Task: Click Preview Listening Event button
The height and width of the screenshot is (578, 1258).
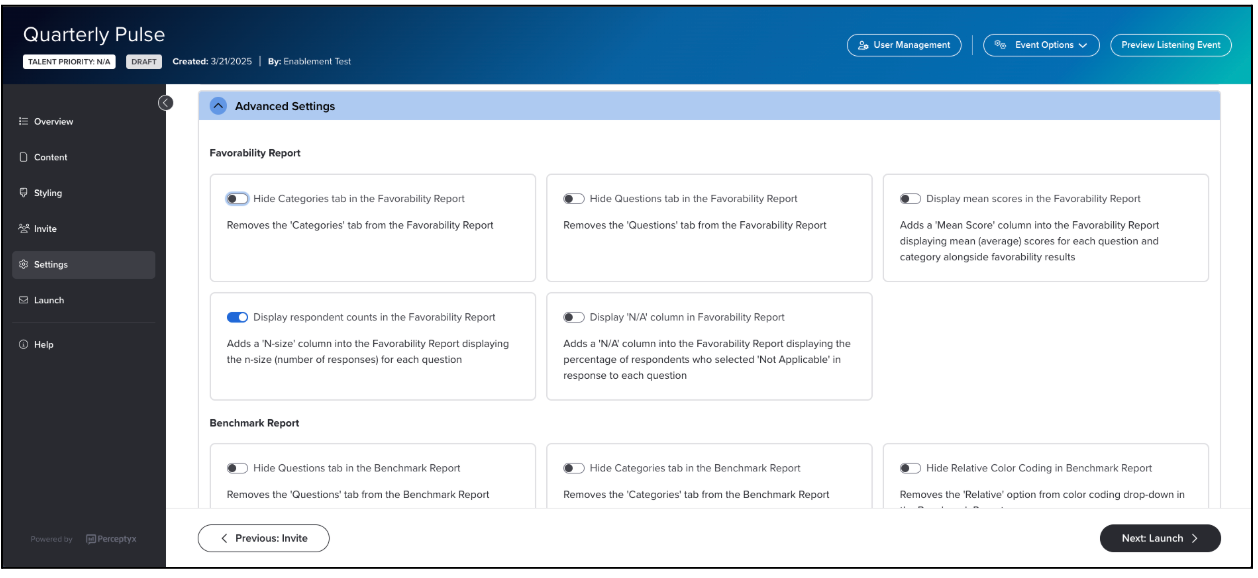Action: (x=1170, y=45)
